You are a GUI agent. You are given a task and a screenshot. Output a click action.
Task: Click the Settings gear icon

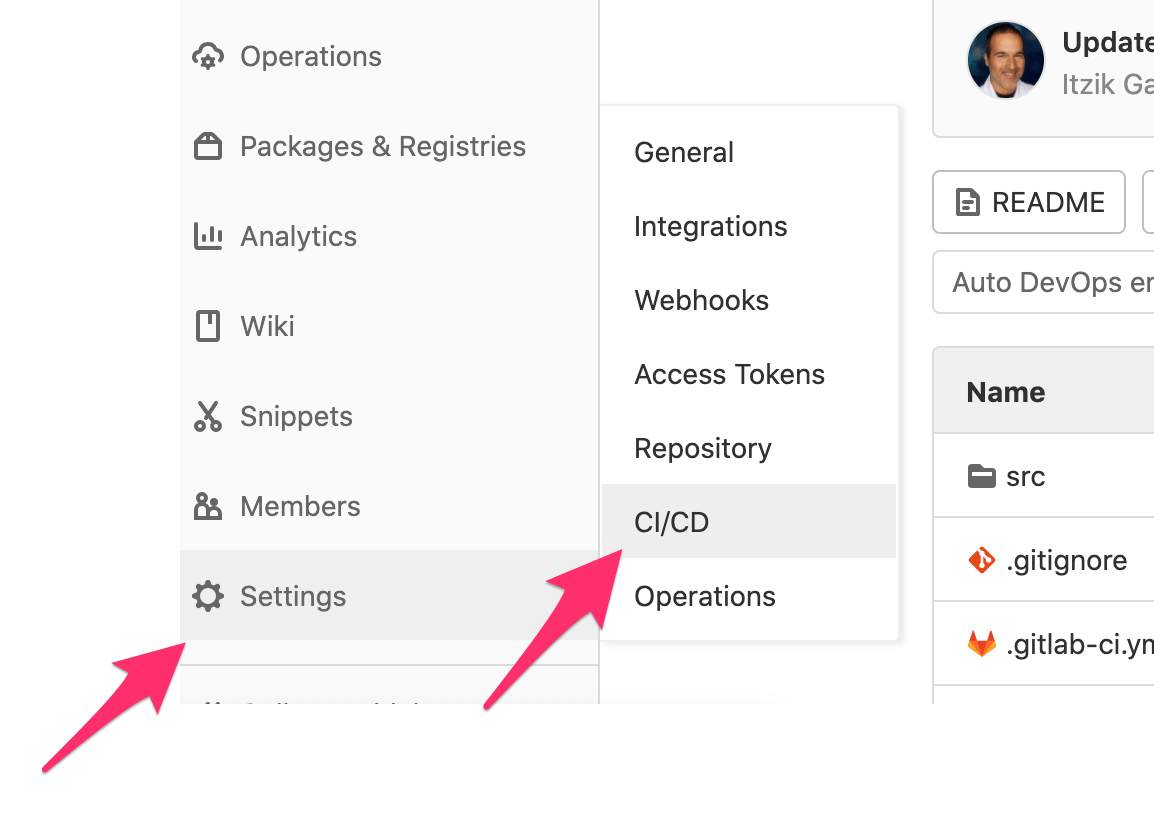[x=207, y=596]
